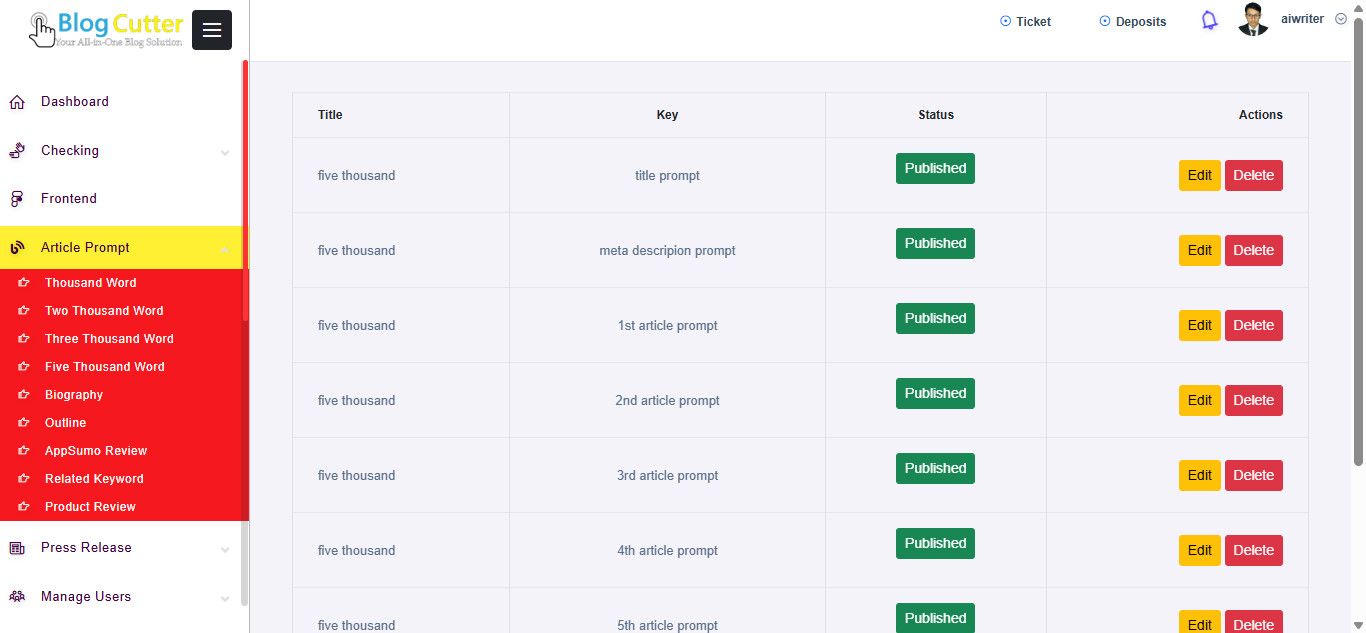Click the Press Release icon
The height and width of the screenshot is (633, 1366).
(x=17, y=548)
